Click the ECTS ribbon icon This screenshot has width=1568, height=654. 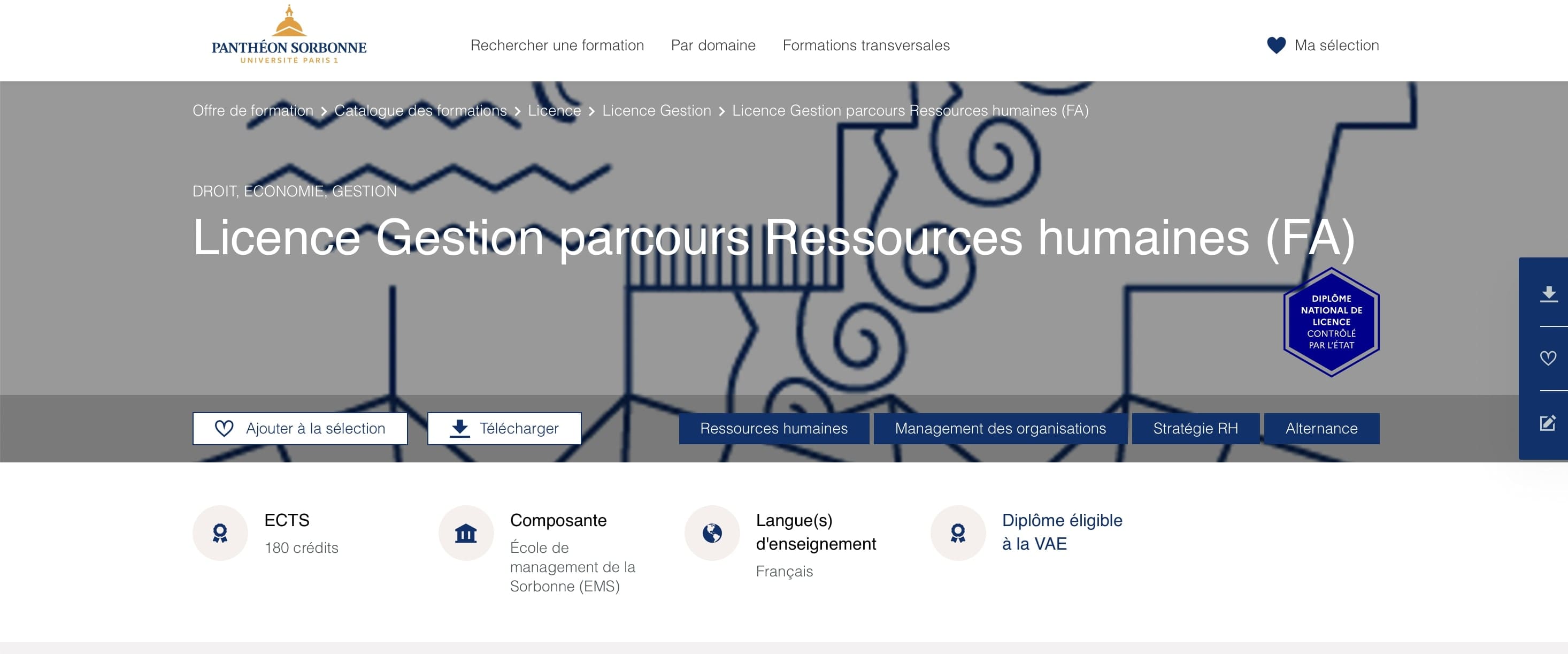220,533
